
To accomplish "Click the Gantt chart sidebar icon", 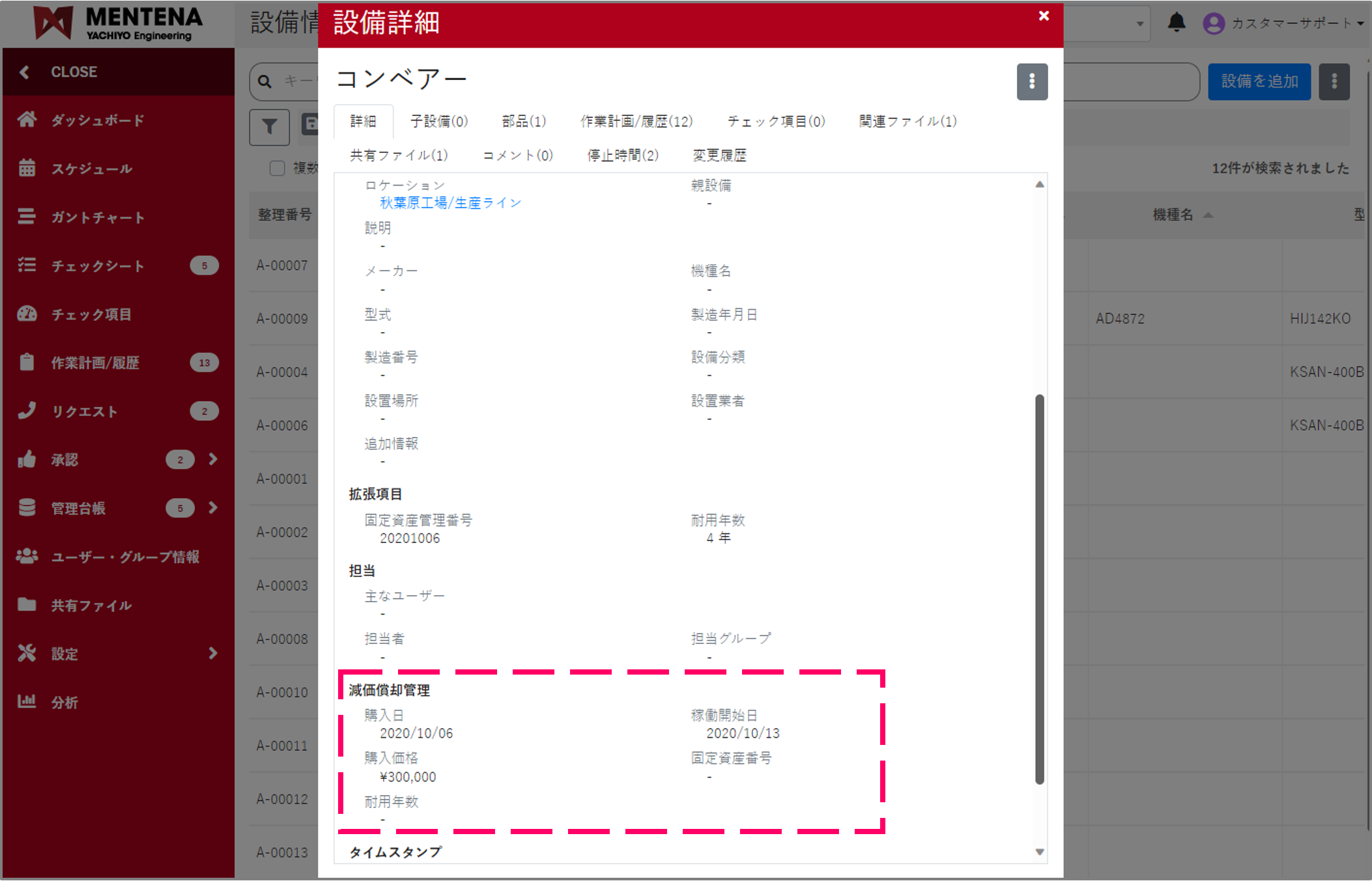I will (27, 216).
